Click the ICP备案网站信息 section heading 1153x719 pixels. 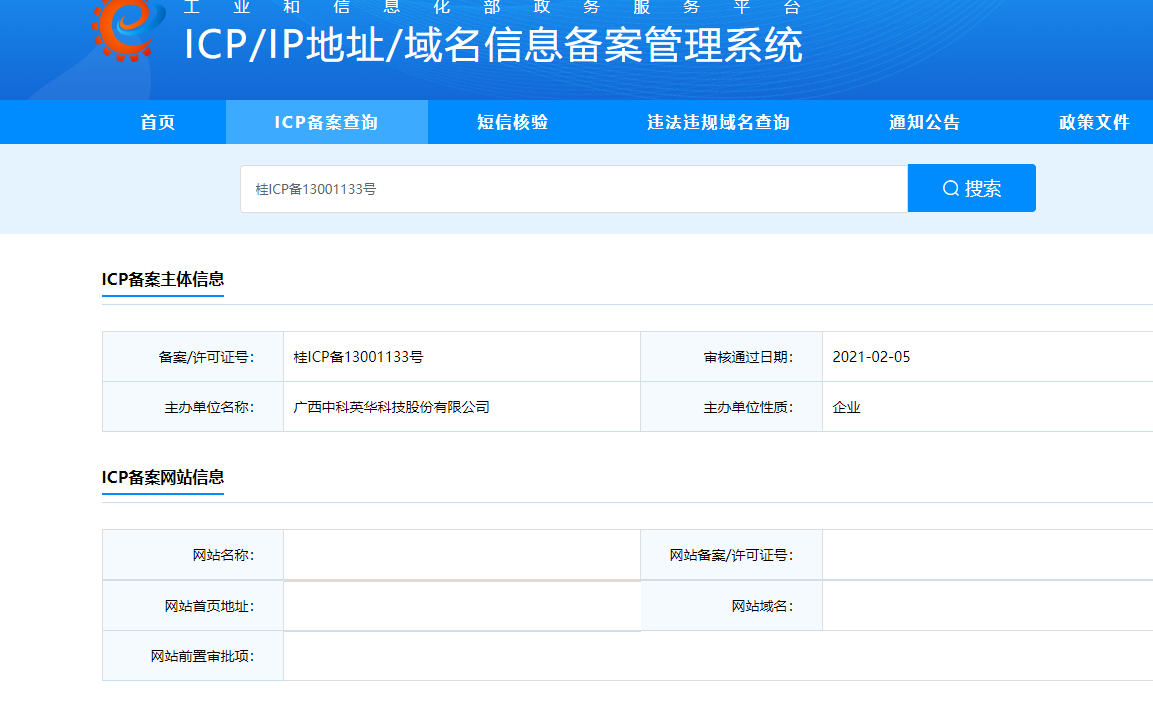click(x=163, y=477)
